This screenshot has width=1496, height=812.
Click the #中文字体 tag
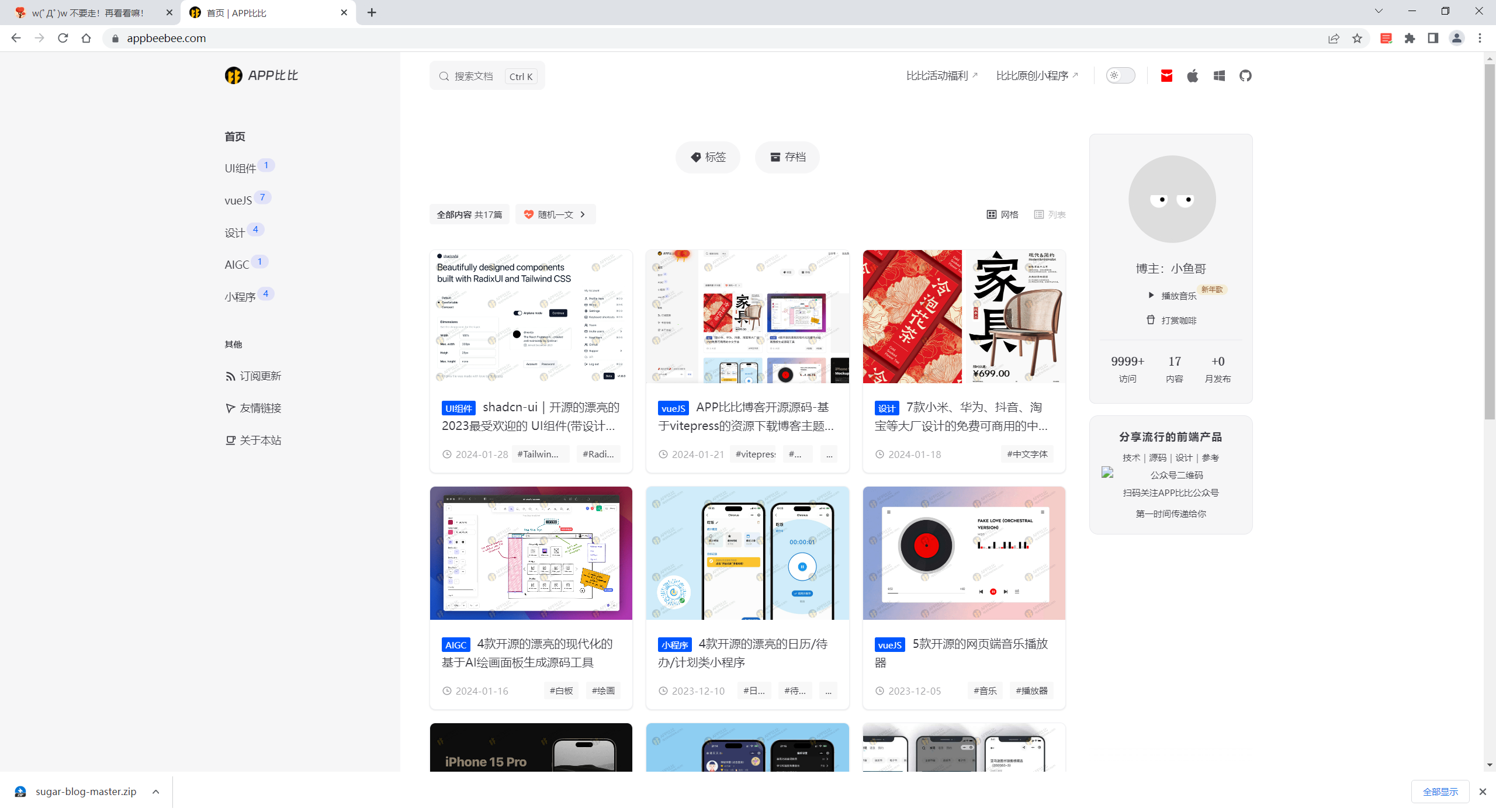(1027, 454)
